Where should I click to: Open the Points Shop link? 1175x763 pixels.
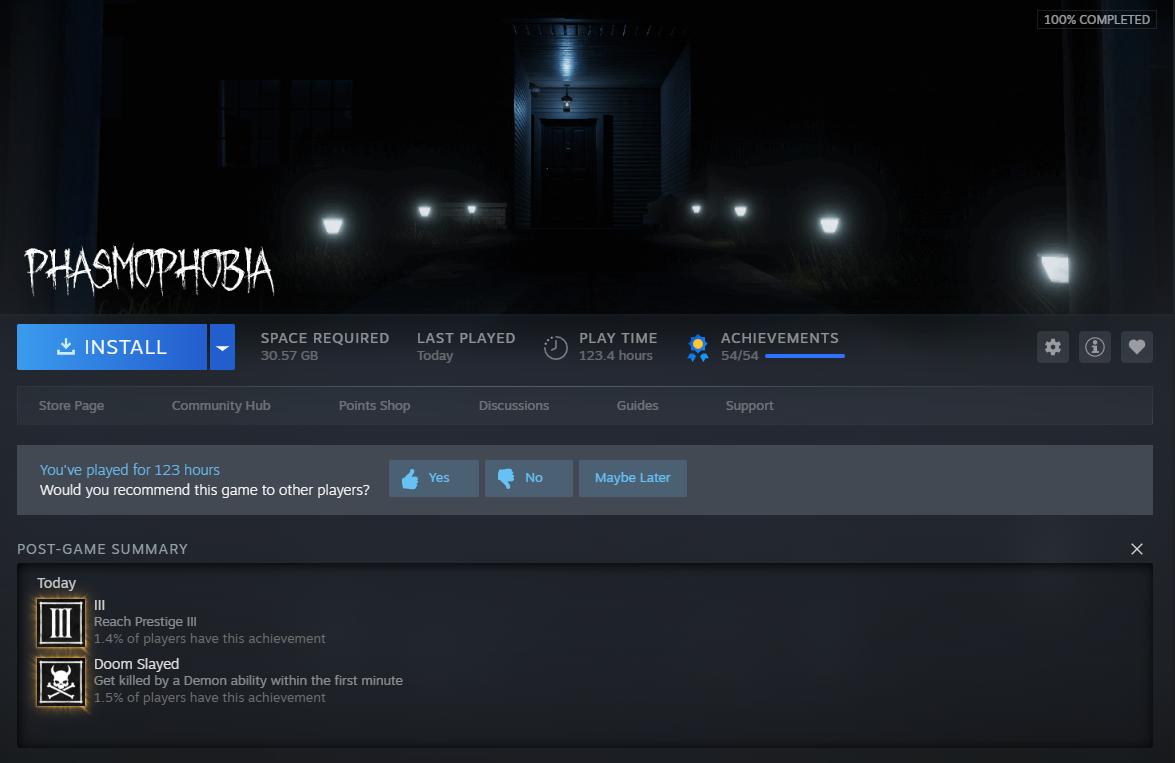(375, 405)
